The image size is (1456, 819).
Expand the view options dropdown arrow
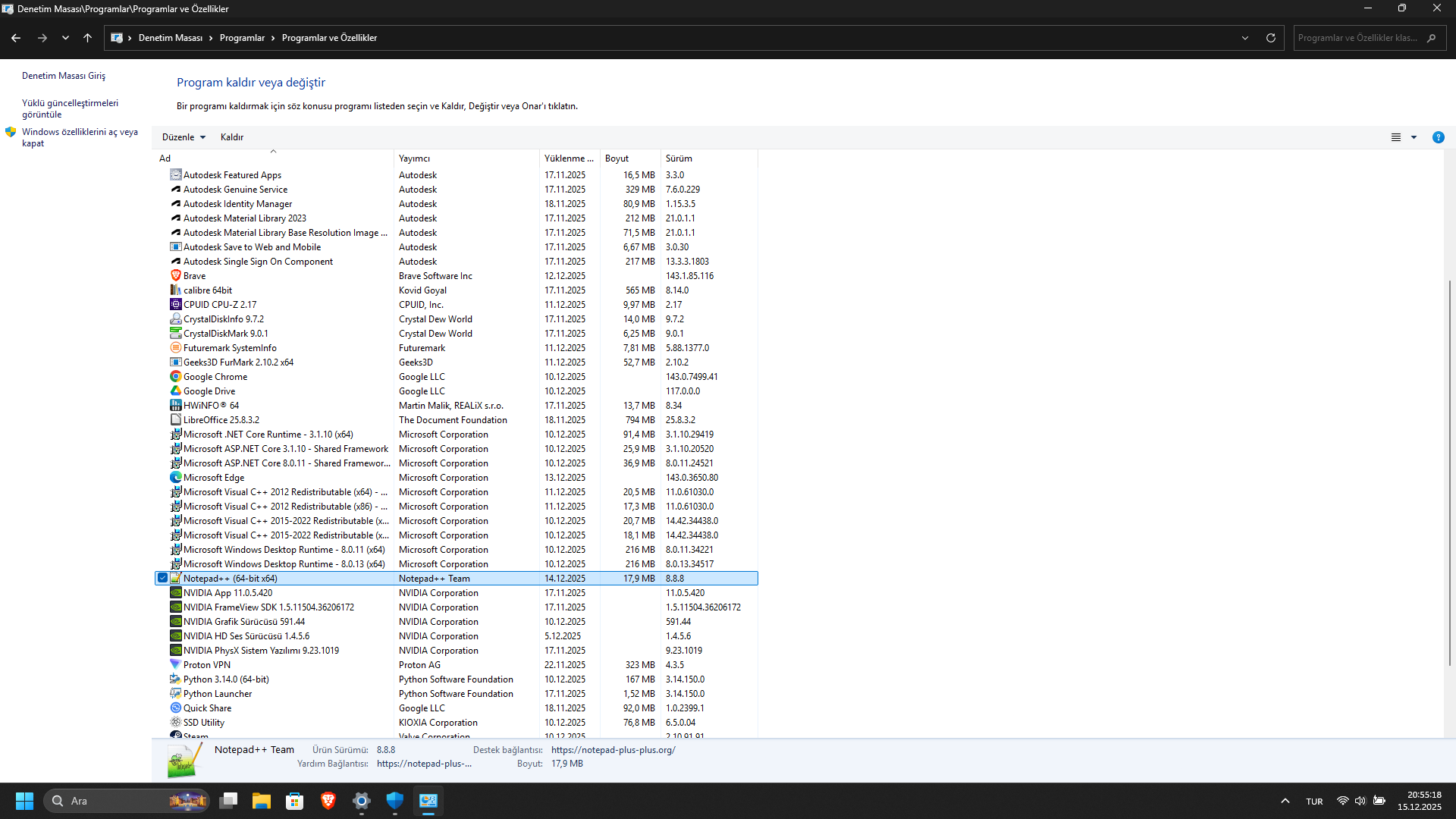pos(1414,137)
